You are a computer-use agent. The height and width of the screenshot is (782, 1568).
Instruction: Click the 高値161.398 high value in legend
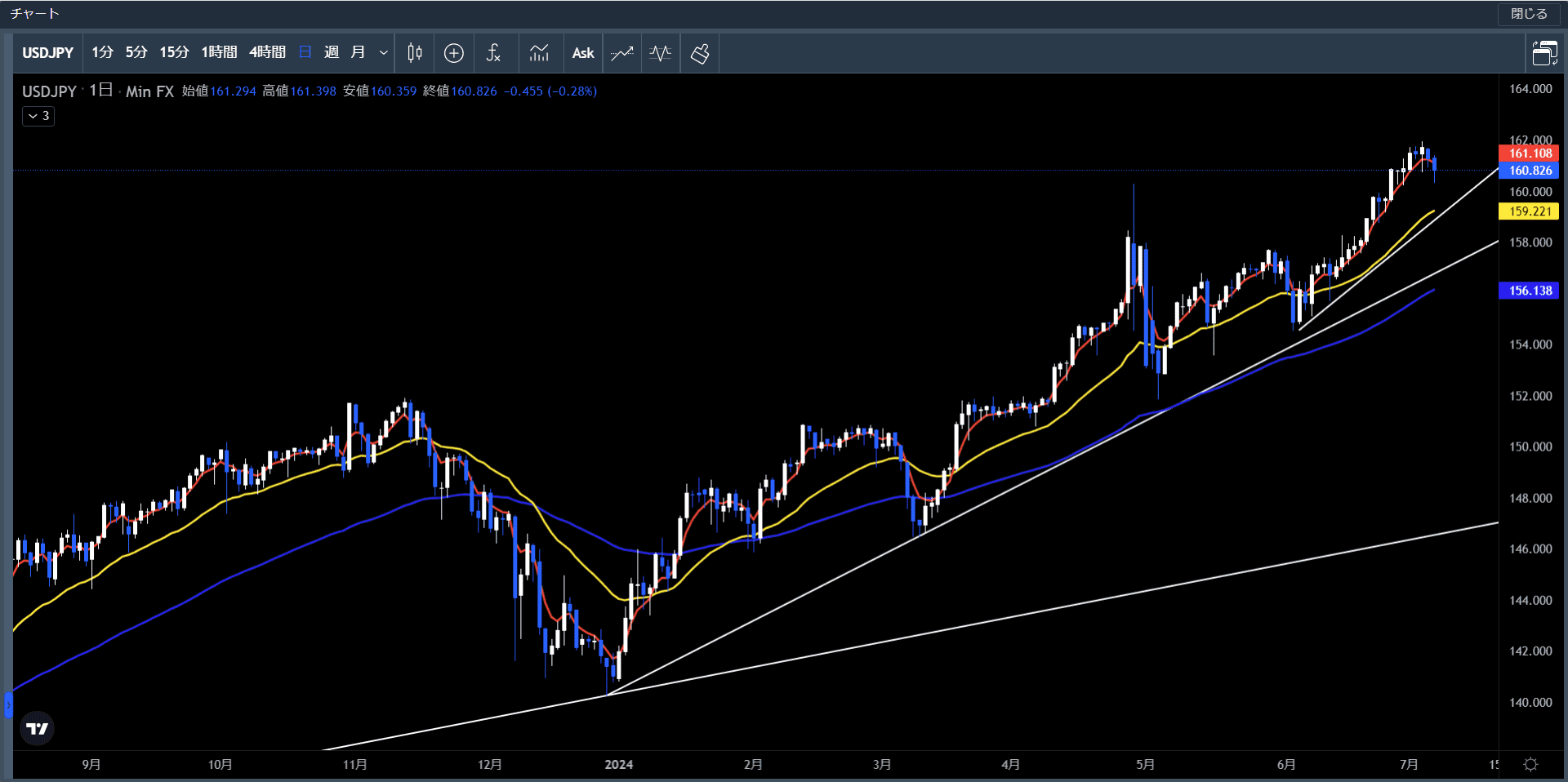tap(299, 91)
